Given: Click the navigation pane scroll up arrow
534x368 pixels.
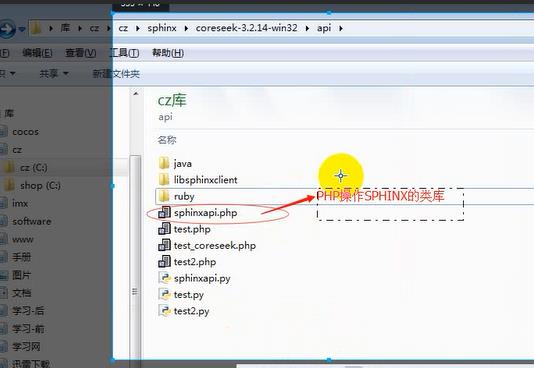Looking at the screenshot, I should (x=136, y=93).
